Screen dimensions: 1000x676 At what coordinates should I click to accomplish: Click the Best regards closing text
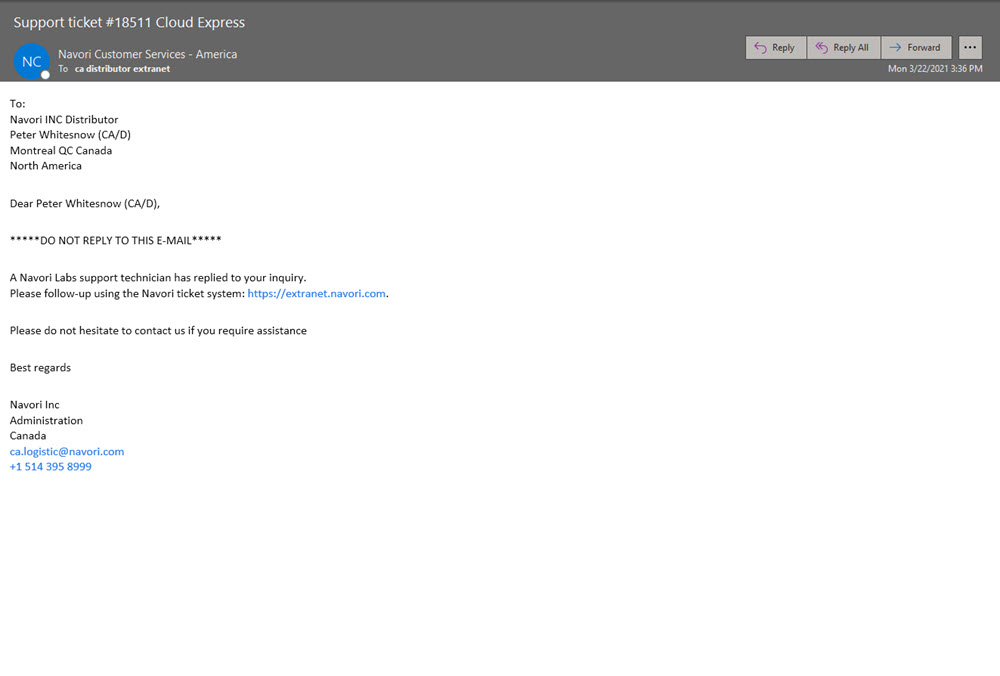click(x=40, y=368)
